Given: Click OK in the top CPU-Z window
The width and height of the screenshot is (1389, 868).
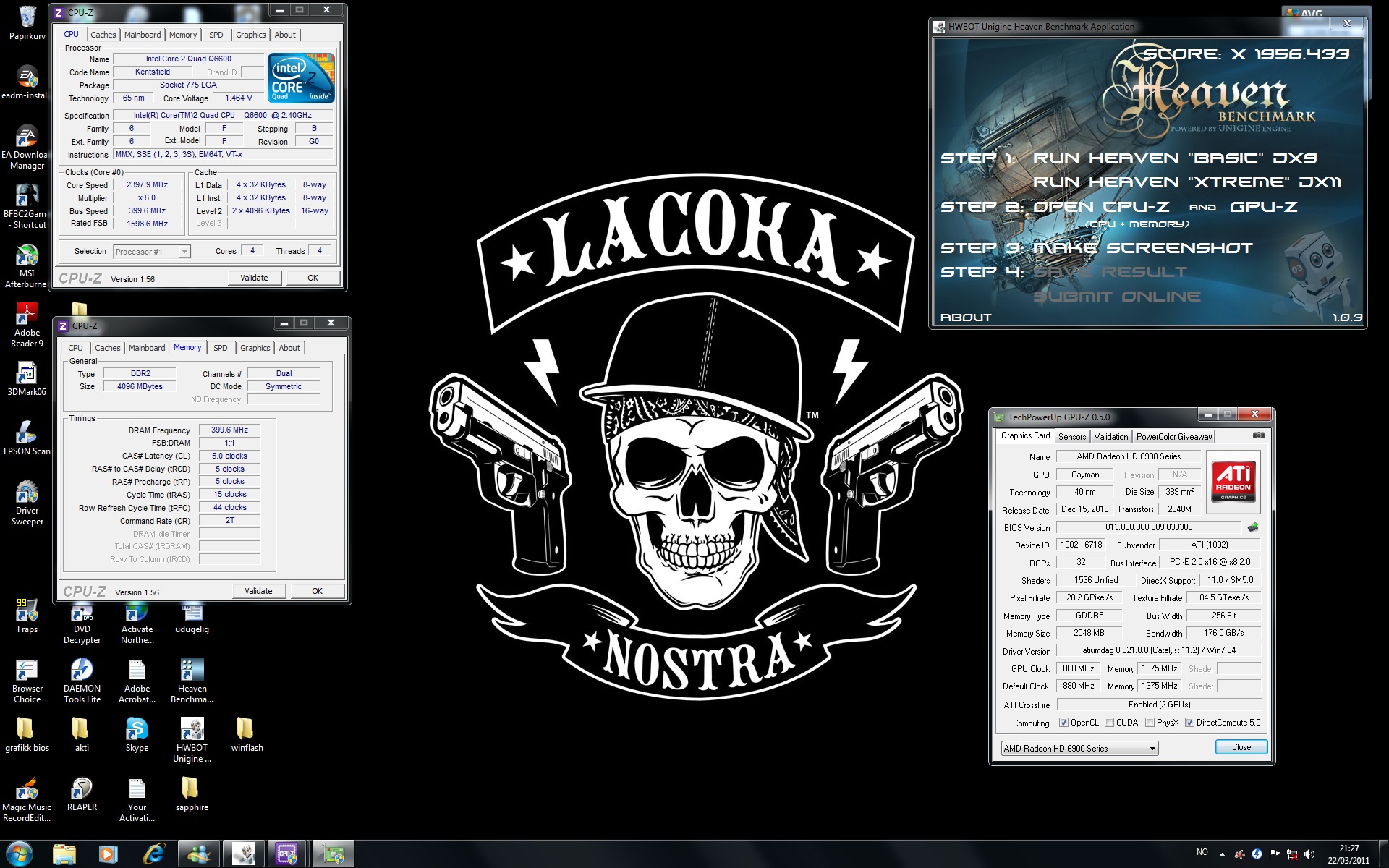Looking at the screenshot, I should (x=313, y=278).
